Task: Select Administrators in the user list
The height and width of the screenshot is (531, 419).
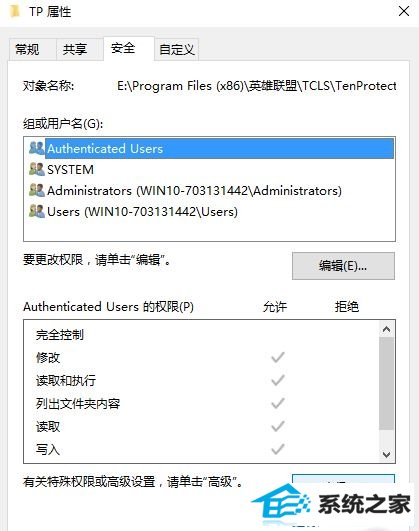Action: [211, 190]
